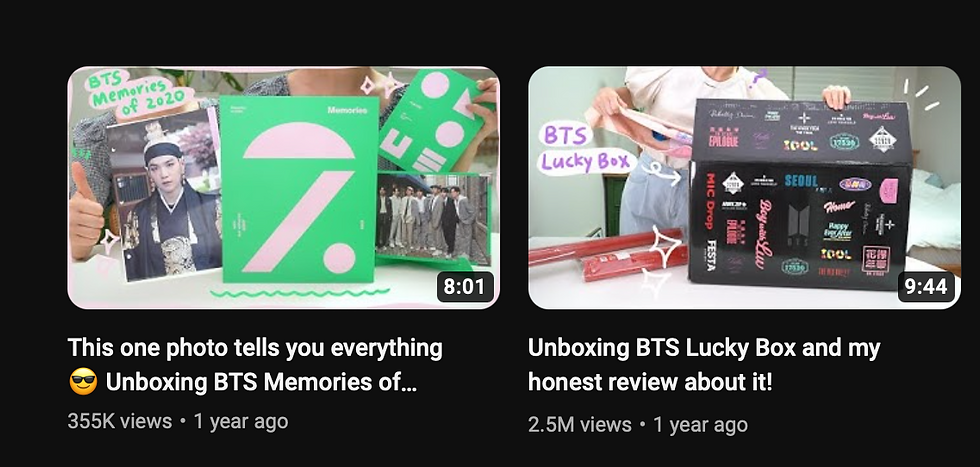The image size is (980, 467).
Task: Click the '2.5M views' metadata text
Action: point(580,425)
